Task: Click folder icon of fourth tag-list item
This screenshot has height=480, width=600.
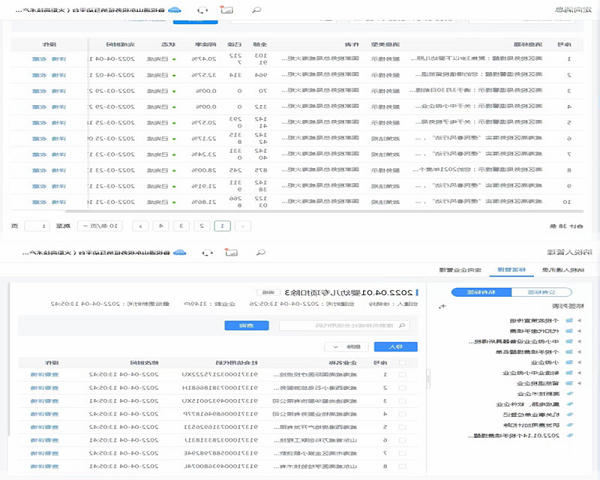Action: pos(569,352)
